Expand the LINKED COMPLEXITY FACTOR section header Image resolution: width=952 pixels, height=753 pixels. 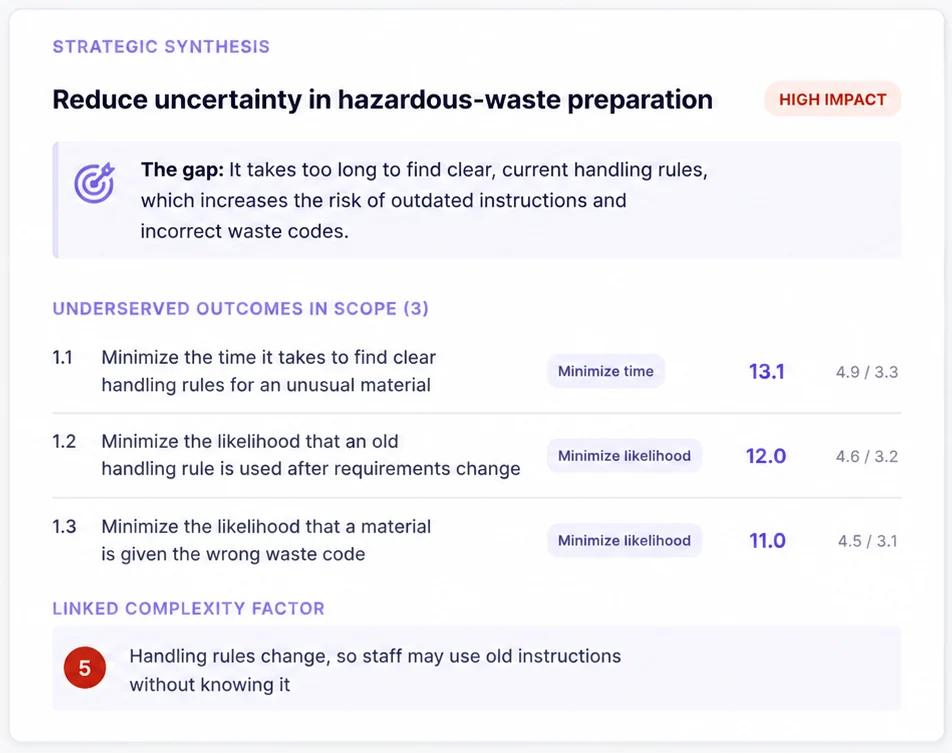coord(188,608)
